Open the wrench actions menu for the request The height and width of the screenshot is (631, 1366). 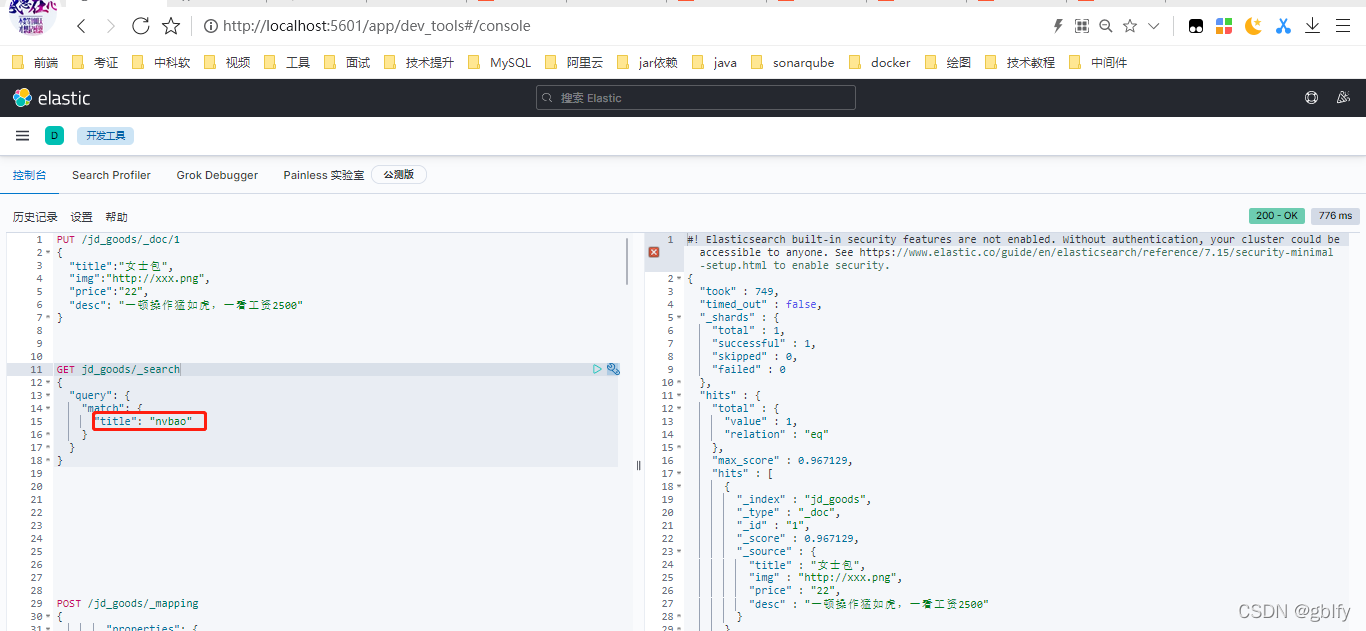click(613, 369)
